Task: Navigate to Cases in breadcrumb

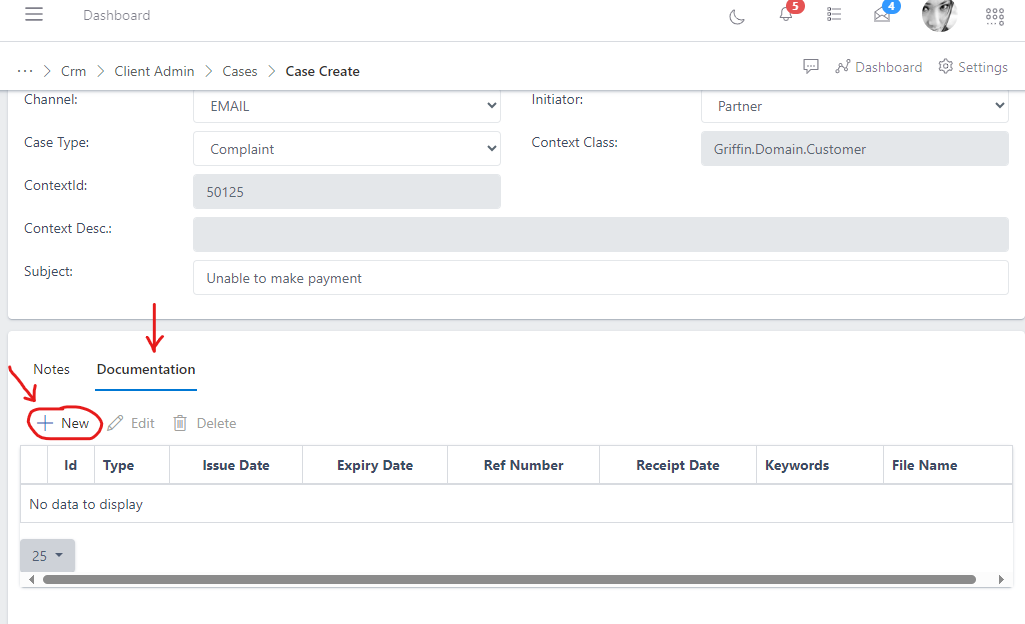Action: pyautogui.click(x=240, y=71)
